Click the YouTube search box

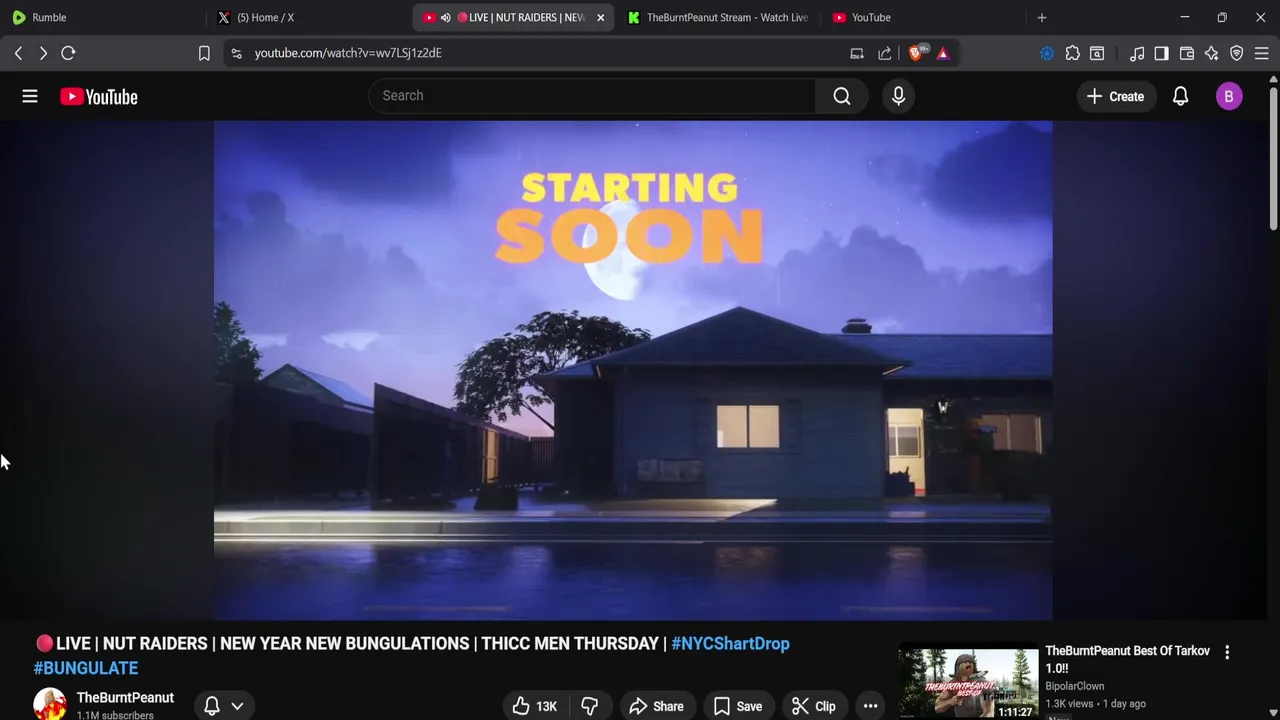[x=592, y=96]
